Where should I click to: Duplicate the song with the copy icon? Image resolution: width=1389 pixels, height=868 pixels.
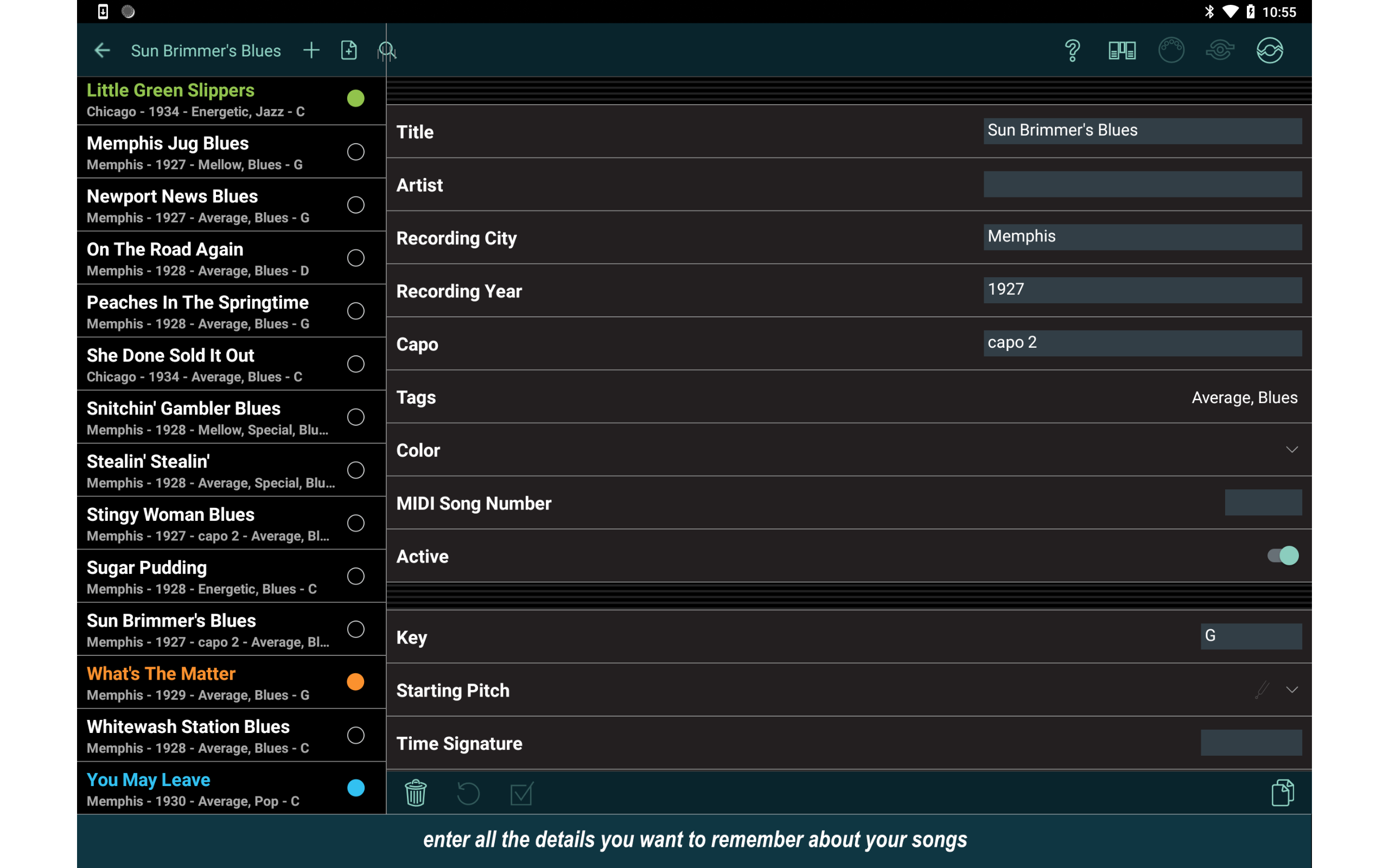coord(1283,792)
